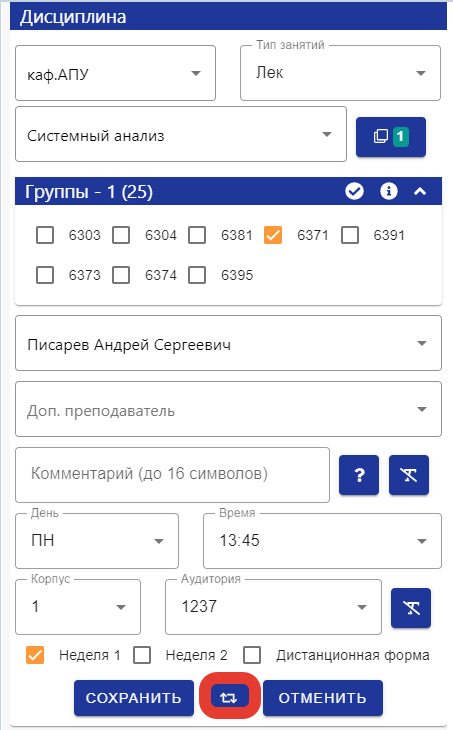Click the copy button with badge 1
Viewport: 453px width, 730px height.
click(x=391, y=136)
